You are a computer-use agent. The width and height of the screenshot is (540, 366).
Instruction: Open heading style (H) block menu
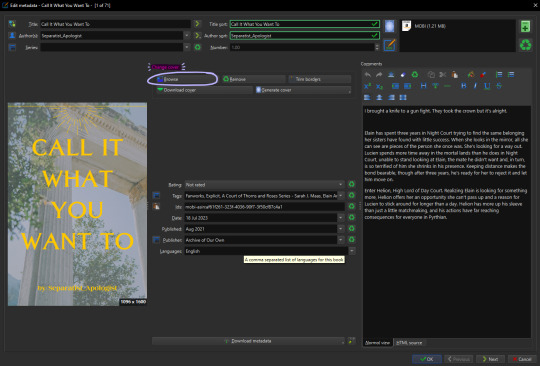pyautogui.click(x=424, y=86)
